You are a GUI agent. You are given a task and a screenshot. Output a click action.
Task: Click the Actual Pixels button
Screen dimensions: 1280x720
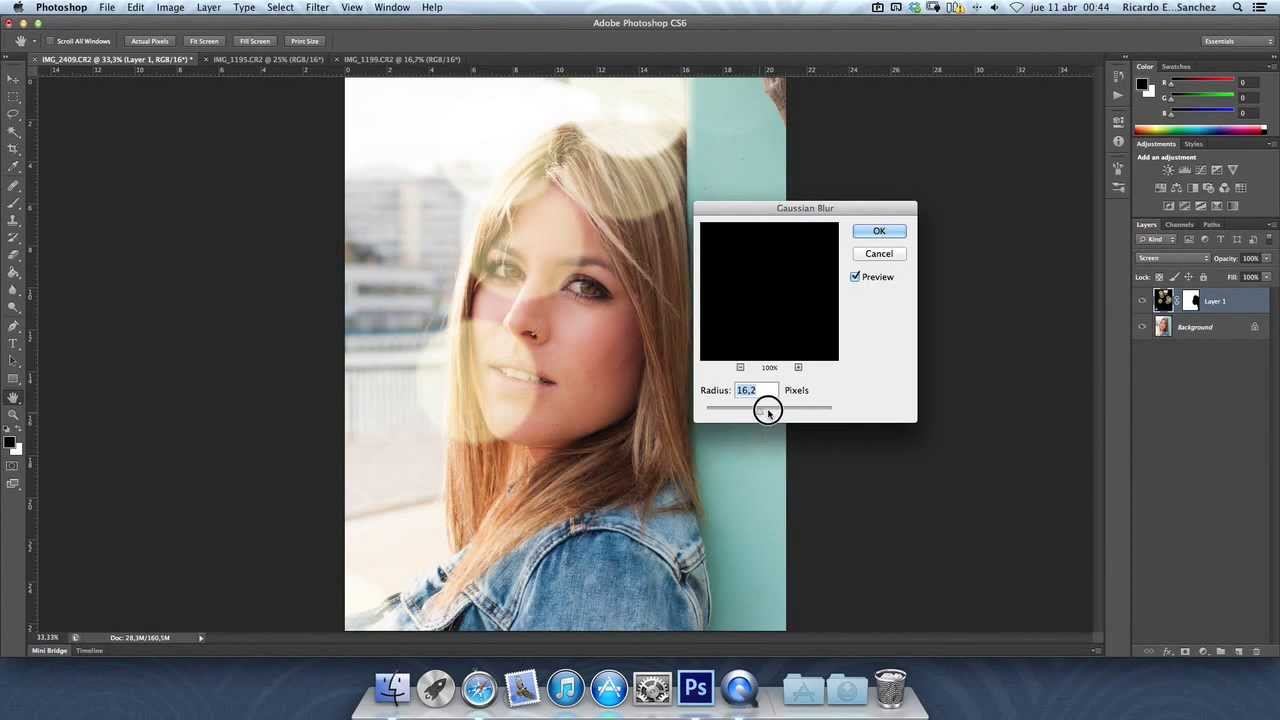point(150,41)
